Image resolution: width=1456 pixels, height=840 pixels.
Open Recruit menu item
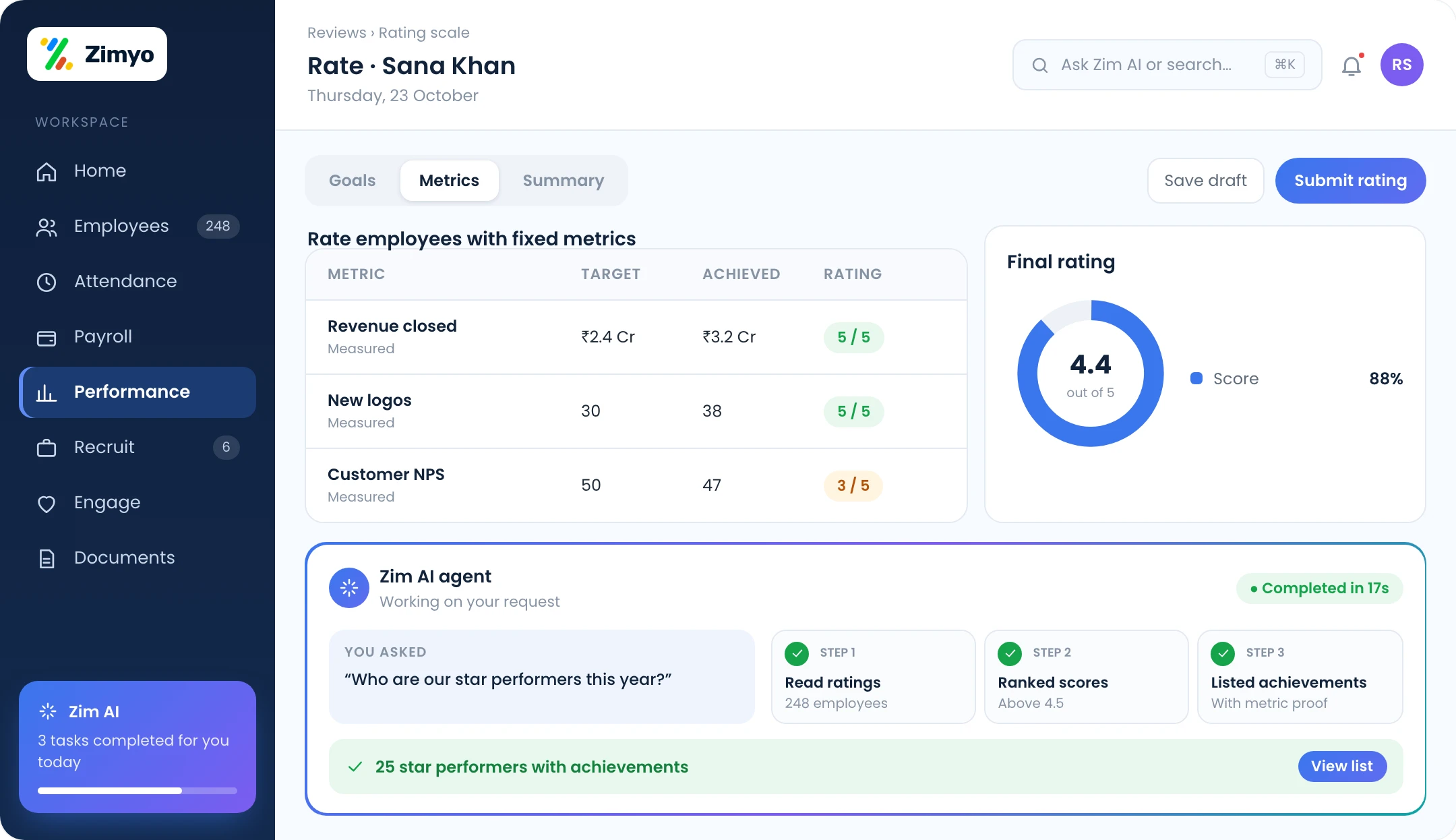point(138,448)
